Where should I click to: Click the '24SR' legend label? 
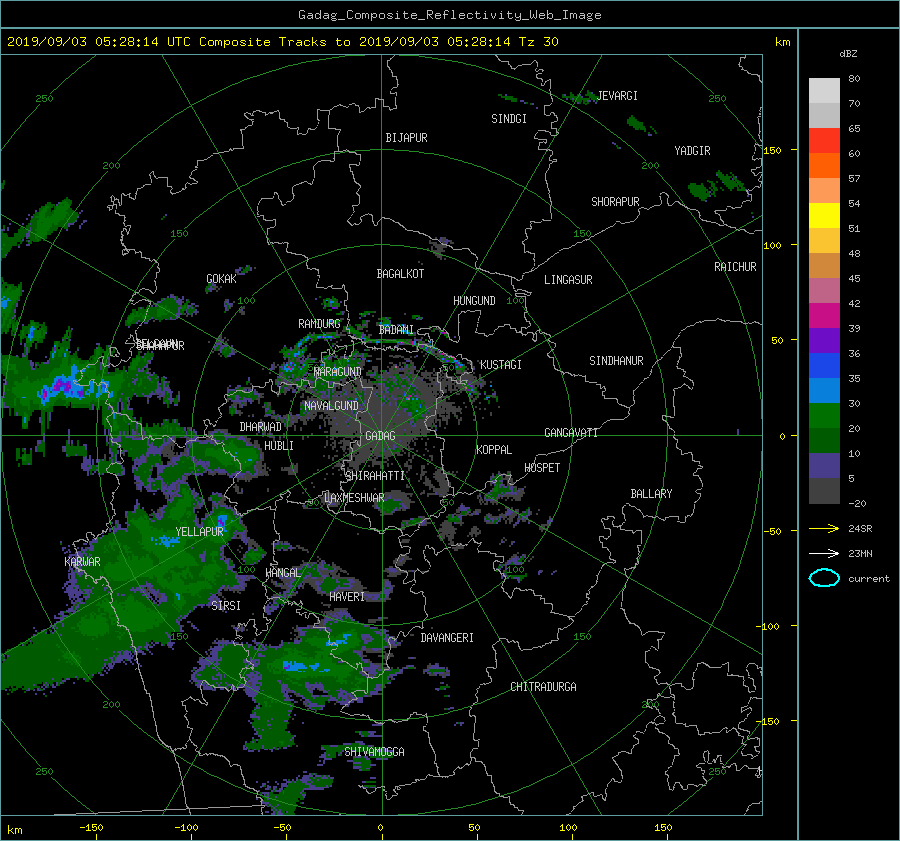[860, 528]
